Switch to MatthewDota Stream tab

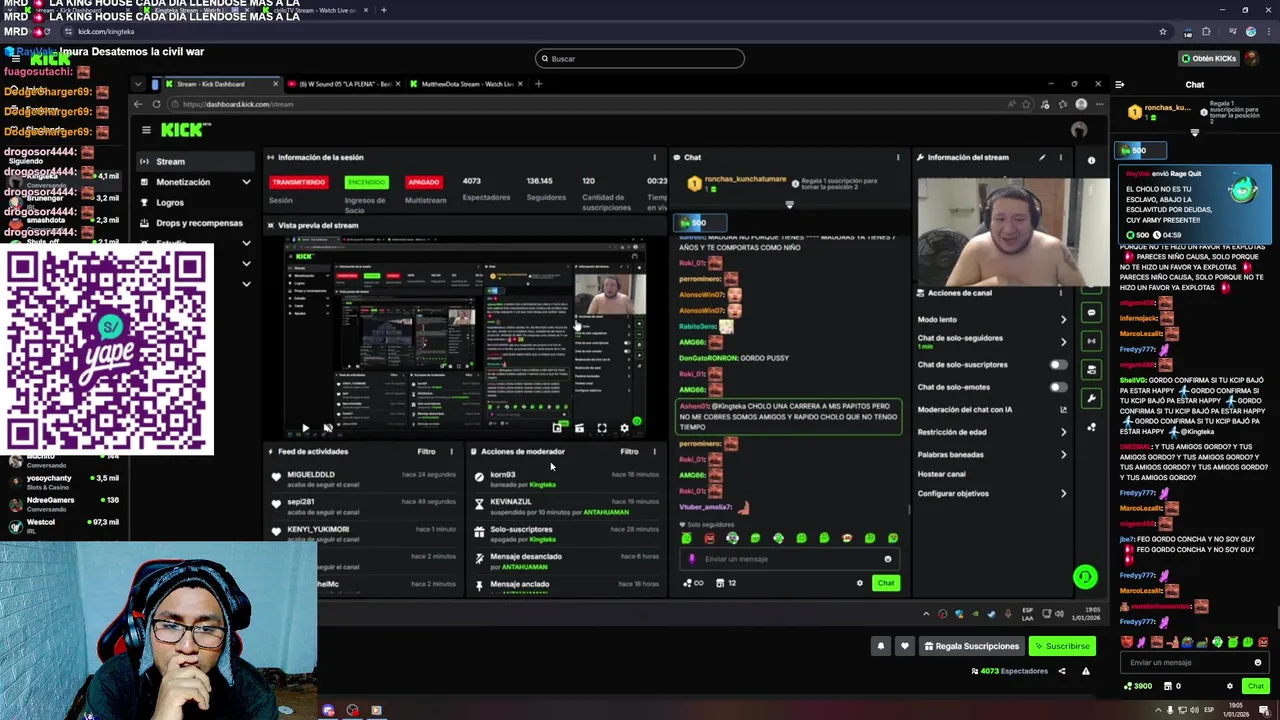(467, 84)
